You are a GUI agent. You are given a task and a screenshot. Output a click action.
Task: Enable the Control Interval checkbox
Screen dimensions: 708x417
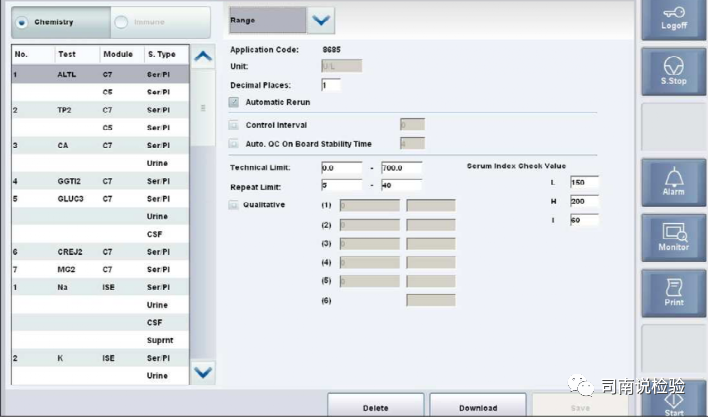(233, 125)
